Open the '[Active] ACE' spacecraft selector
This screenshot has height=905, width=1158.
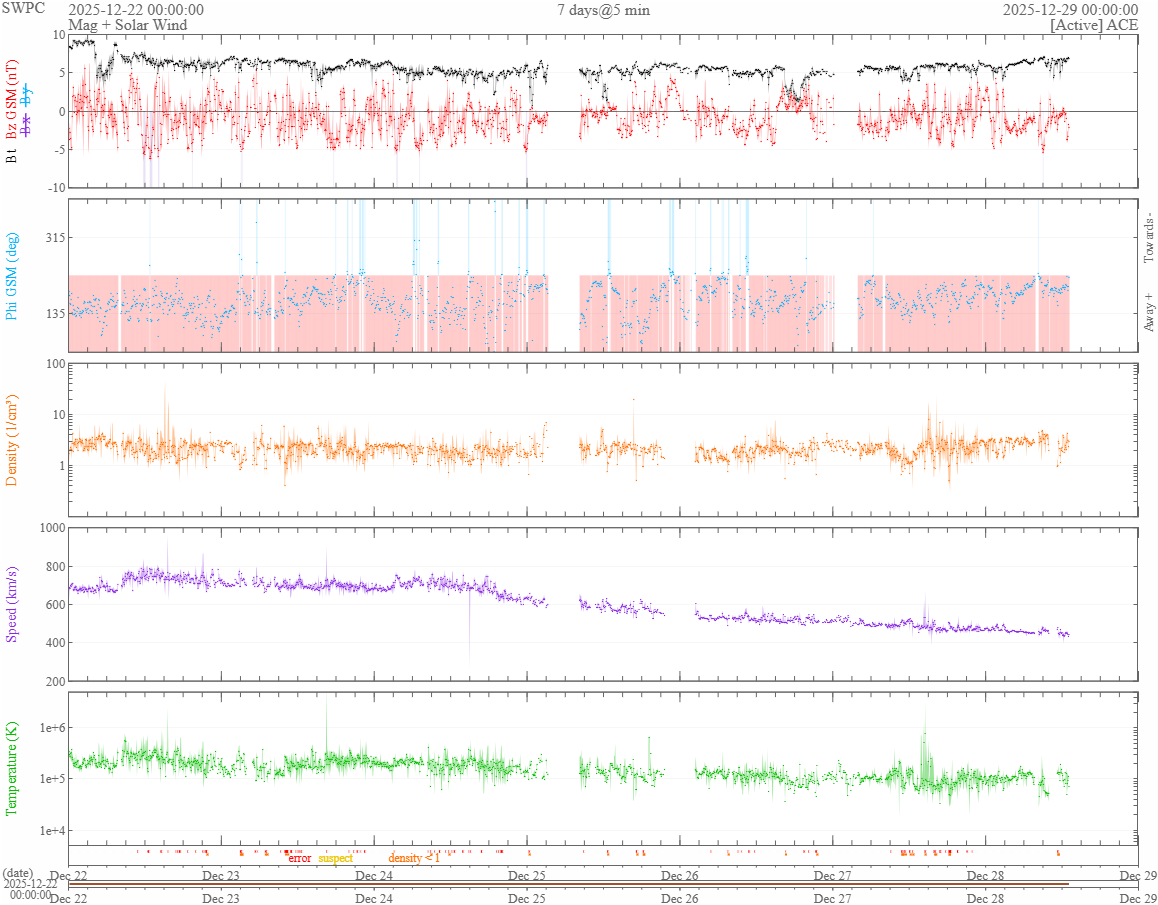coord(1094,25)
